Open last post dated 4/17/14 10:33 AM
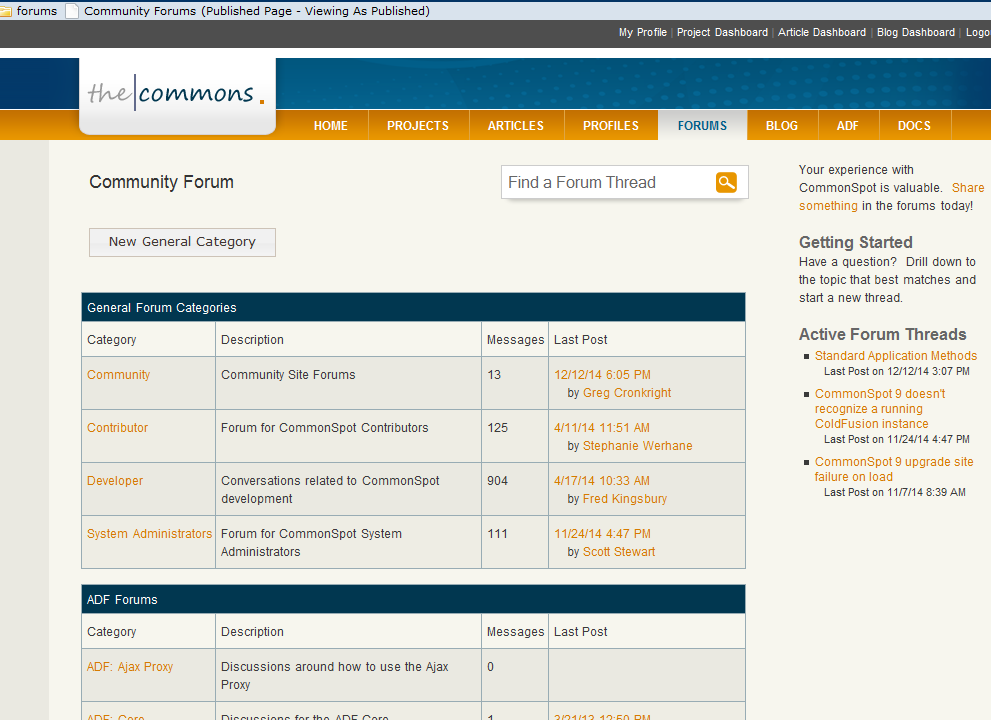991x720 pixels. (602, 481)
